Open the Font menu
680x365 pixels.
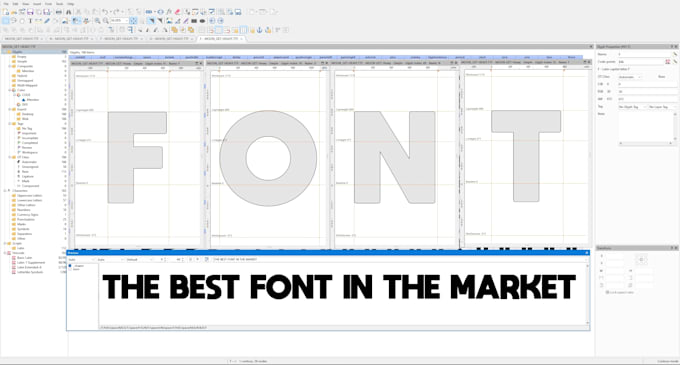[49, 4]
